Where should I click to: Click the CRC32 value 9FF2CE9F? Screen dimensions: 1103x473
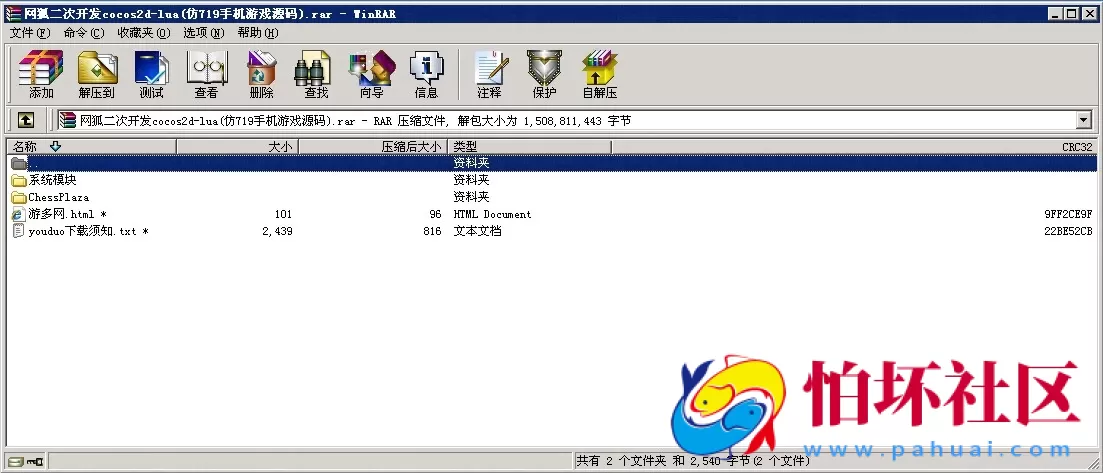coord(1068,214)
